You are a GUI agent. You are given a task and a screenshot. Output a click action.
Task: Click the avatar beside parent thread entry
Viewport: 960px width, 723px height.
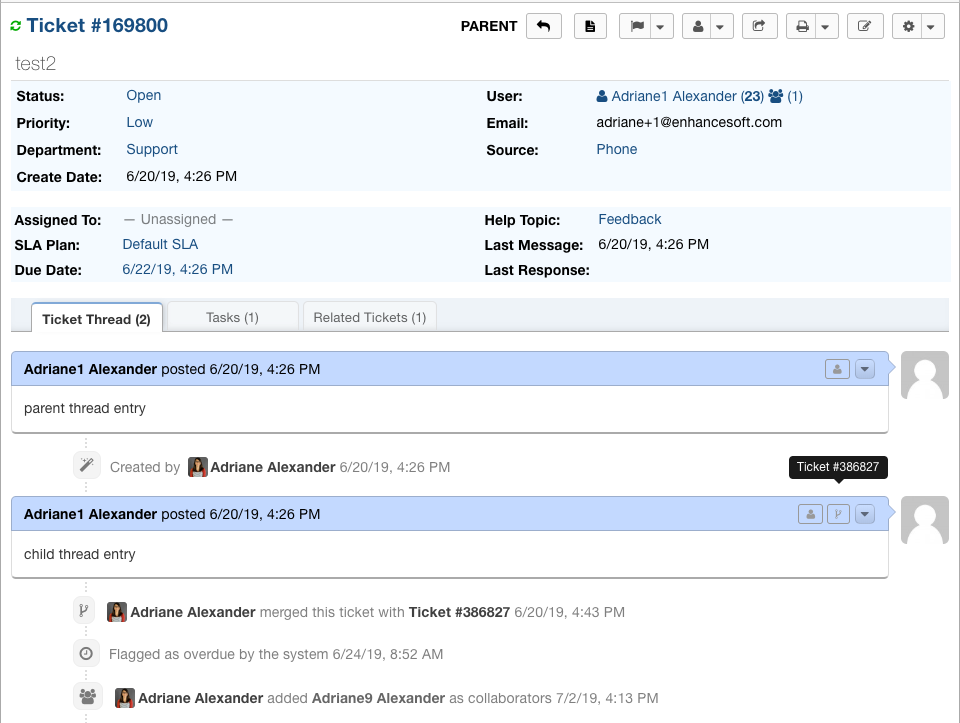pos(925,375)
